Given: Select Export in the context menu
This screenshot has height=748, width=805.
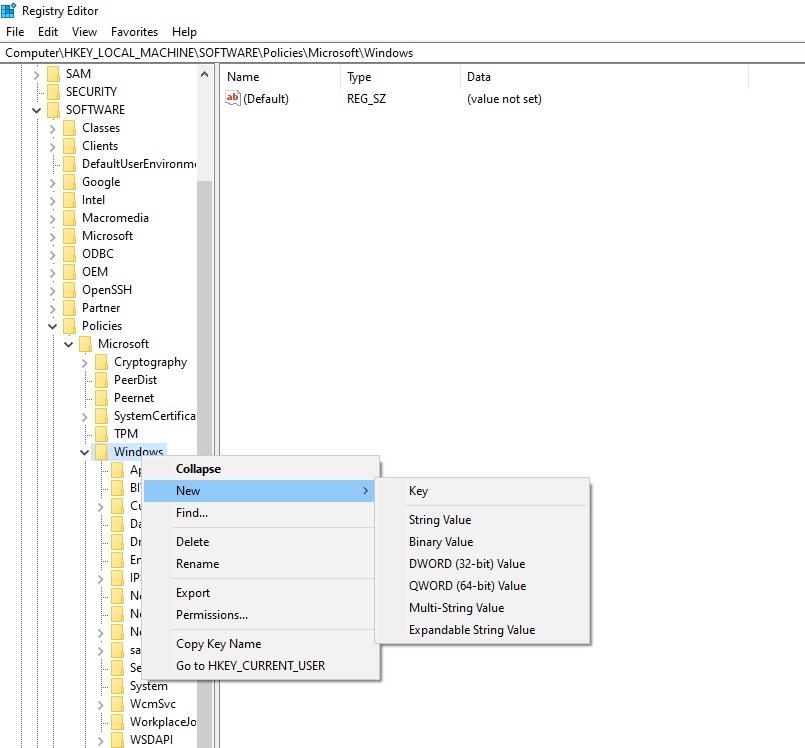Looking at the screenshot, I should click(261, 593).
